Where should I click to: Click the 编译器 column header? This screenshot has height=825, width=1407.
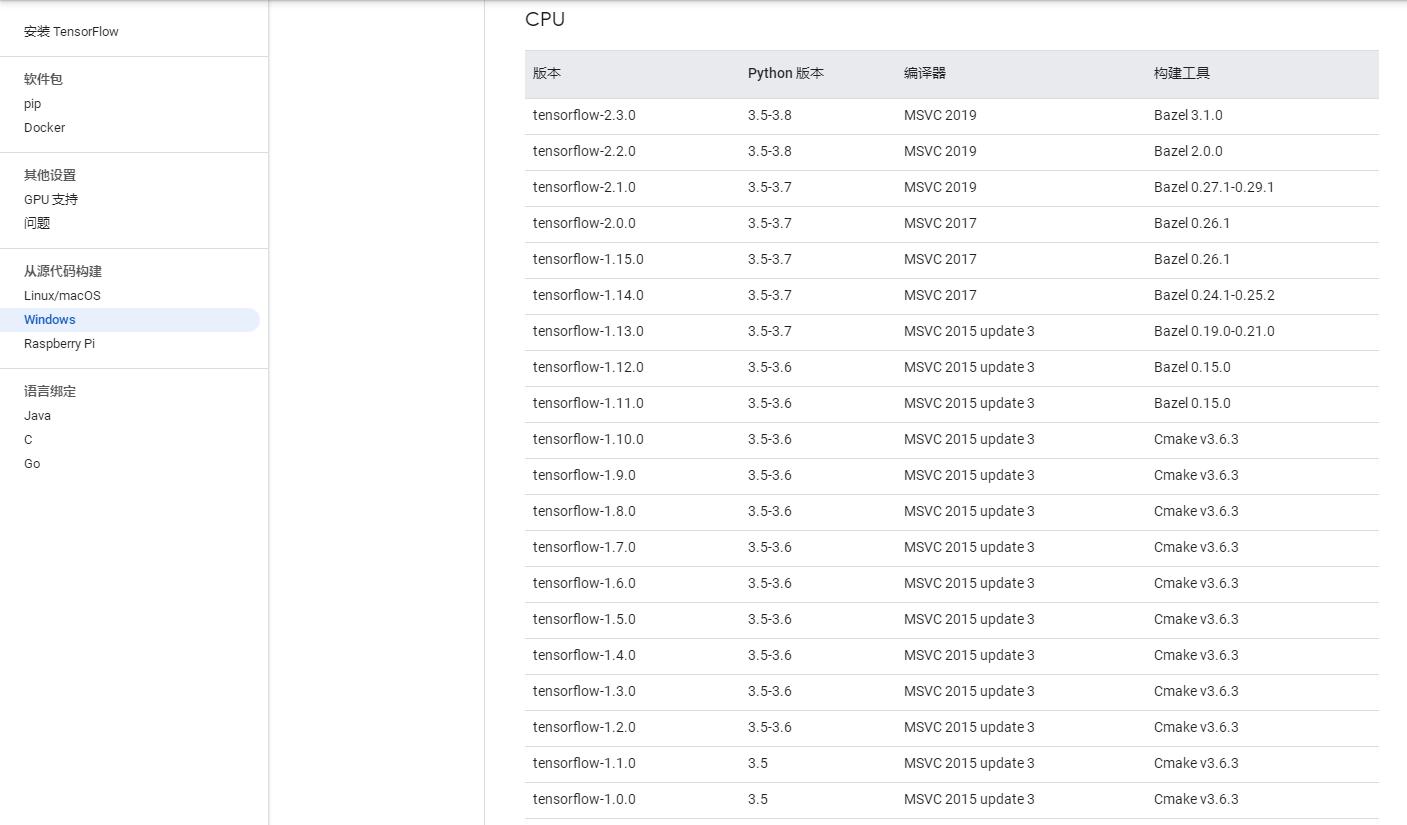tap(925, 73)
